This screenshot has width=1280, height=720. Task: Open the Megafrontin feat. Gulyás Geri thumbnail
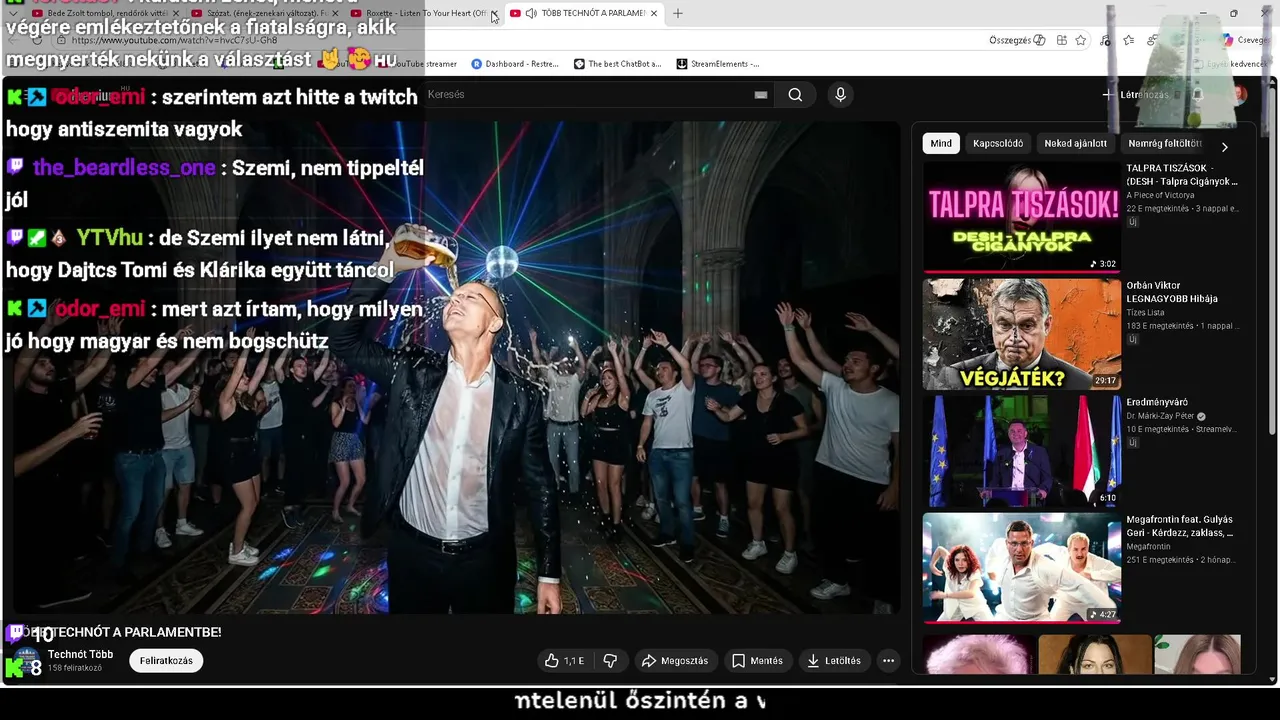coord(1022,568)
